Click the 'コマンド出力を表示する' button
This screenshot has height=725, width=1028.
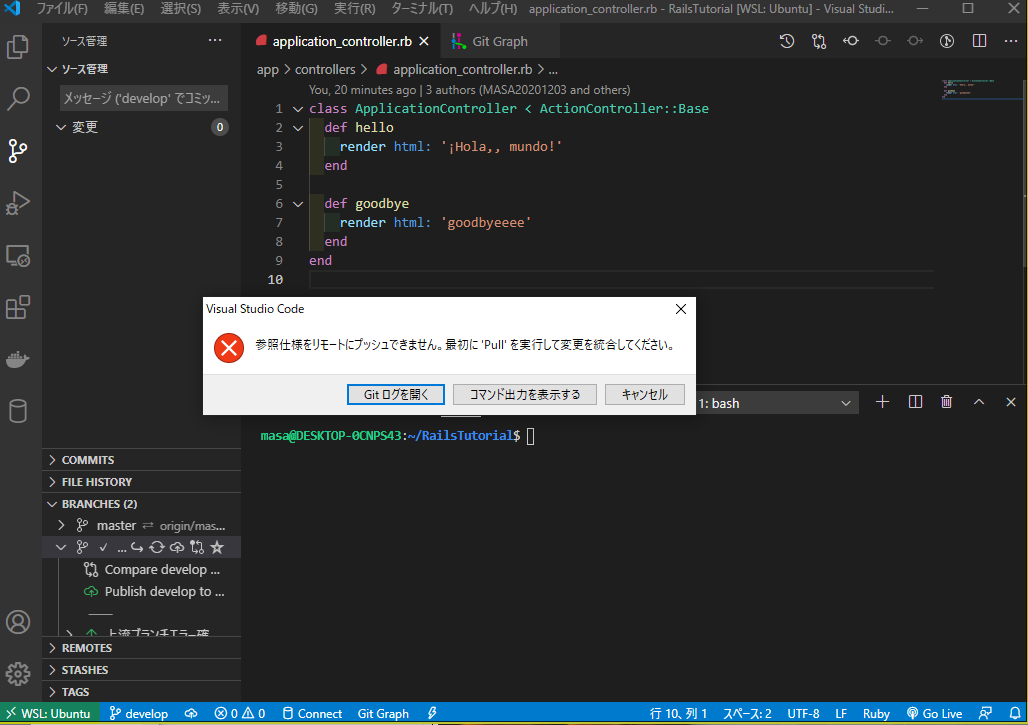coord(524,395)
